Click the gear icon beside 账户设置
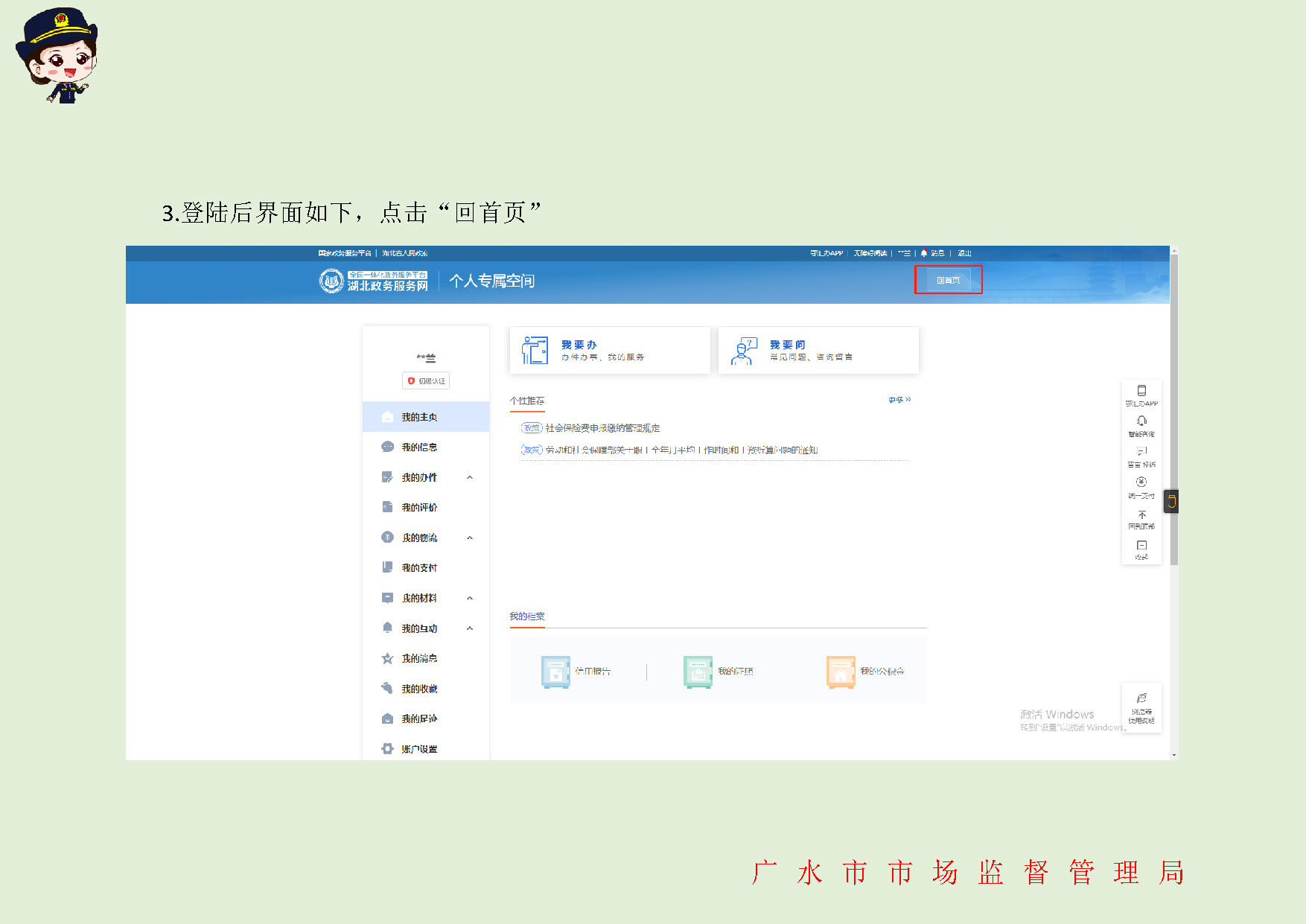 (387, 749)
